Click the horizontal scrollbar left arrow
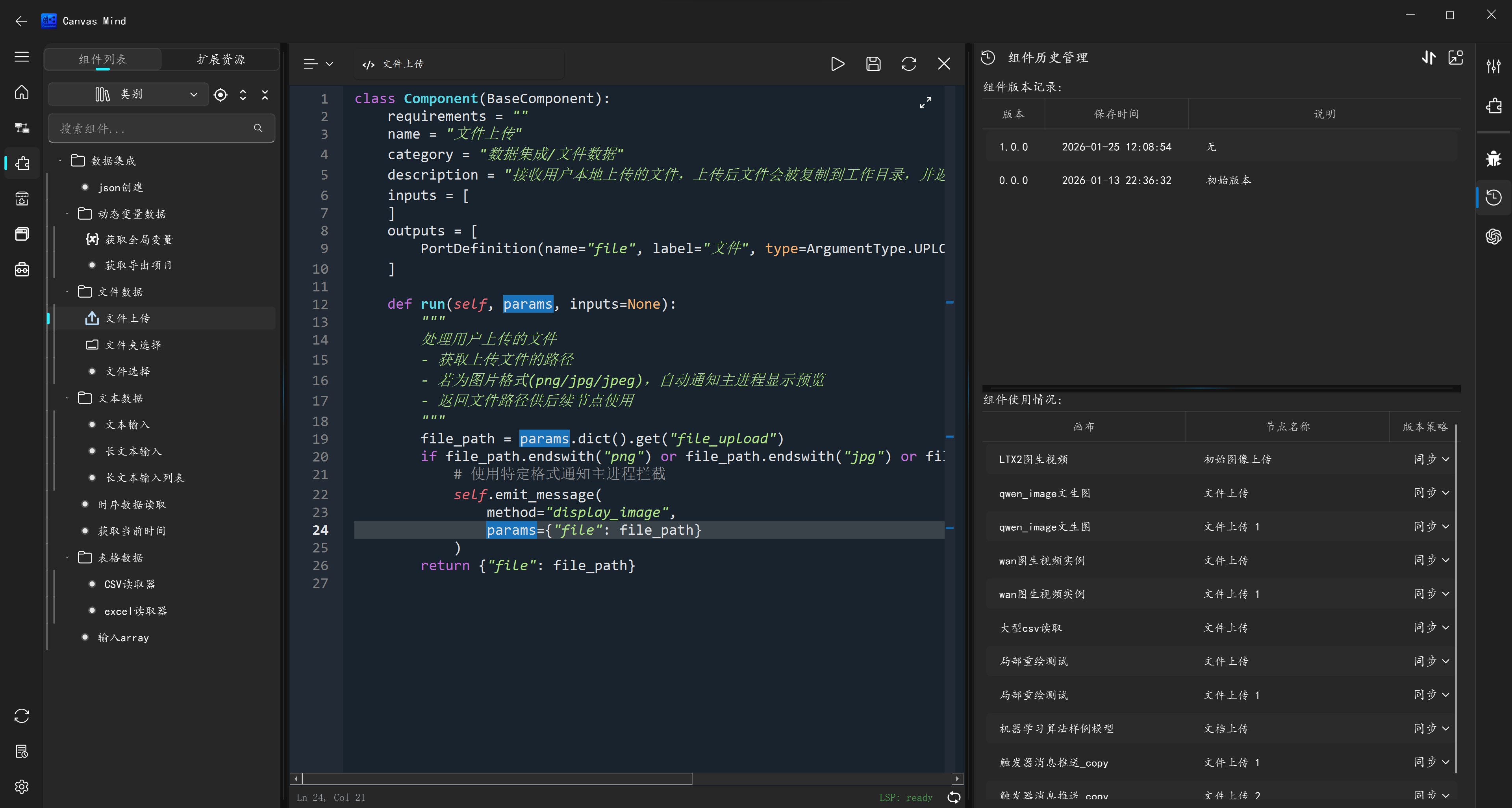The image size is (1512, 808). pos(296,778)
